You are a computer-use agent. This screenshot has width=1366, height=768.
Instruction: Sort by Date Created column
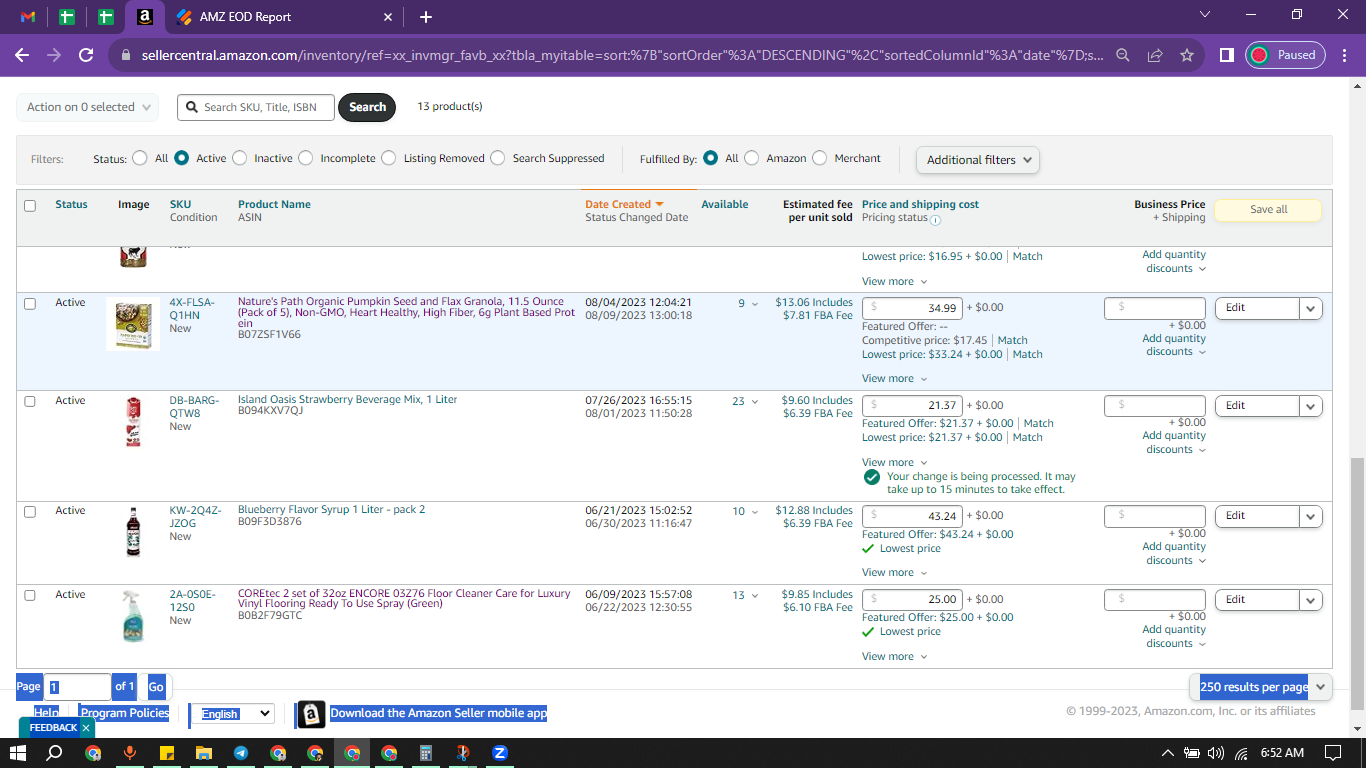click(x=624, y=204)
